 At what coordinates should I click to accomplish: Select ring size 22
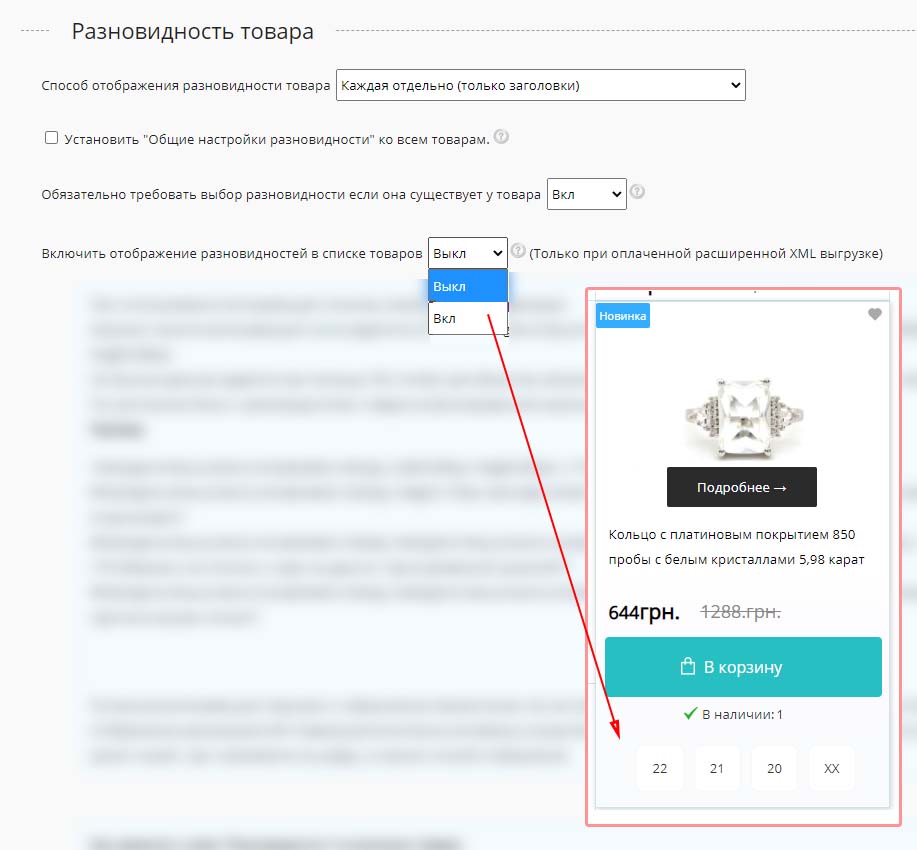point(660,768)
